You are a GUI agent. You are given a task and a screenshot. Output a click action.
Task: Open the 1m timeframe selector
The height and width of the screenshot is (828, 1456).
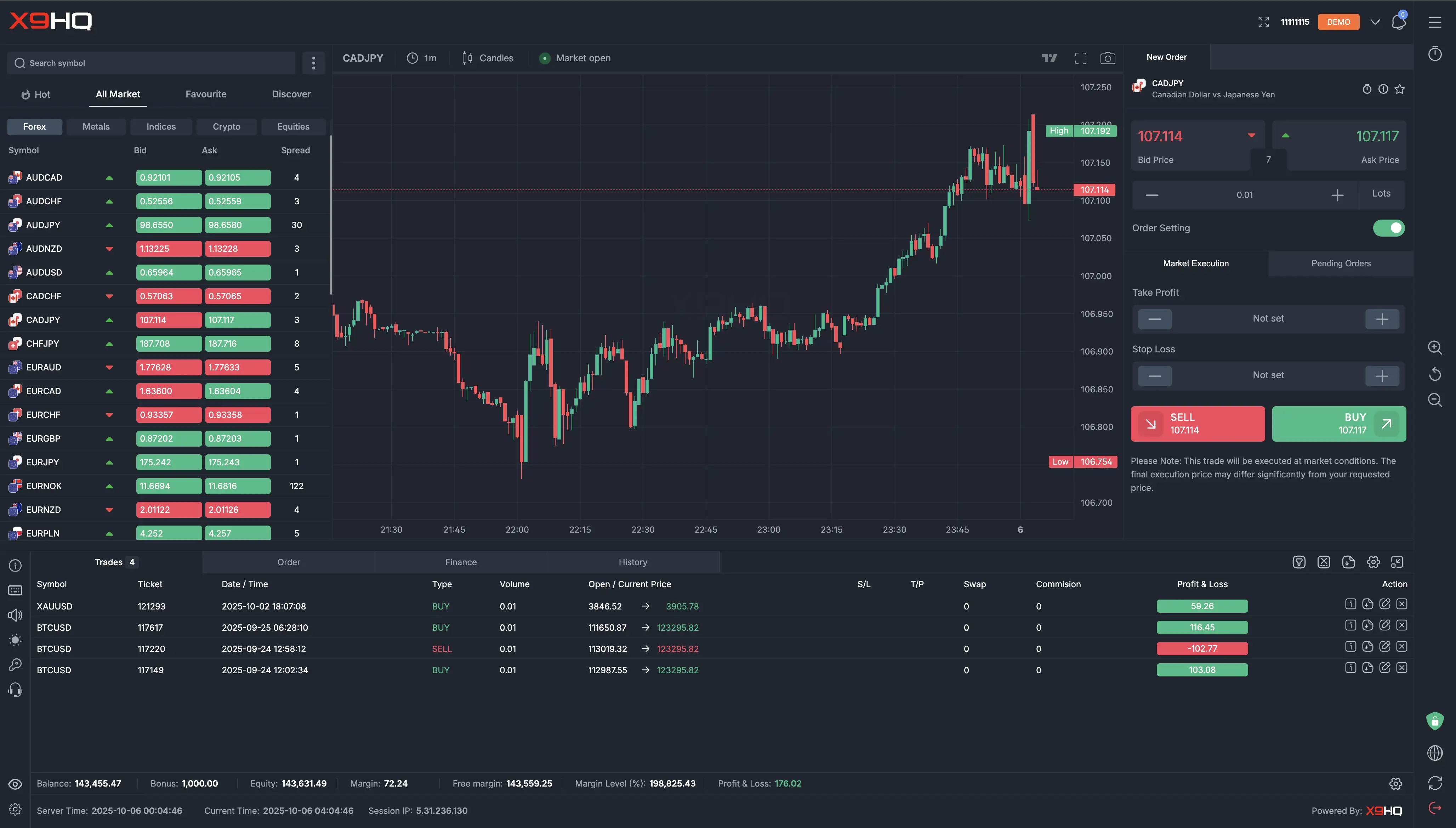(x=422, y=58)
